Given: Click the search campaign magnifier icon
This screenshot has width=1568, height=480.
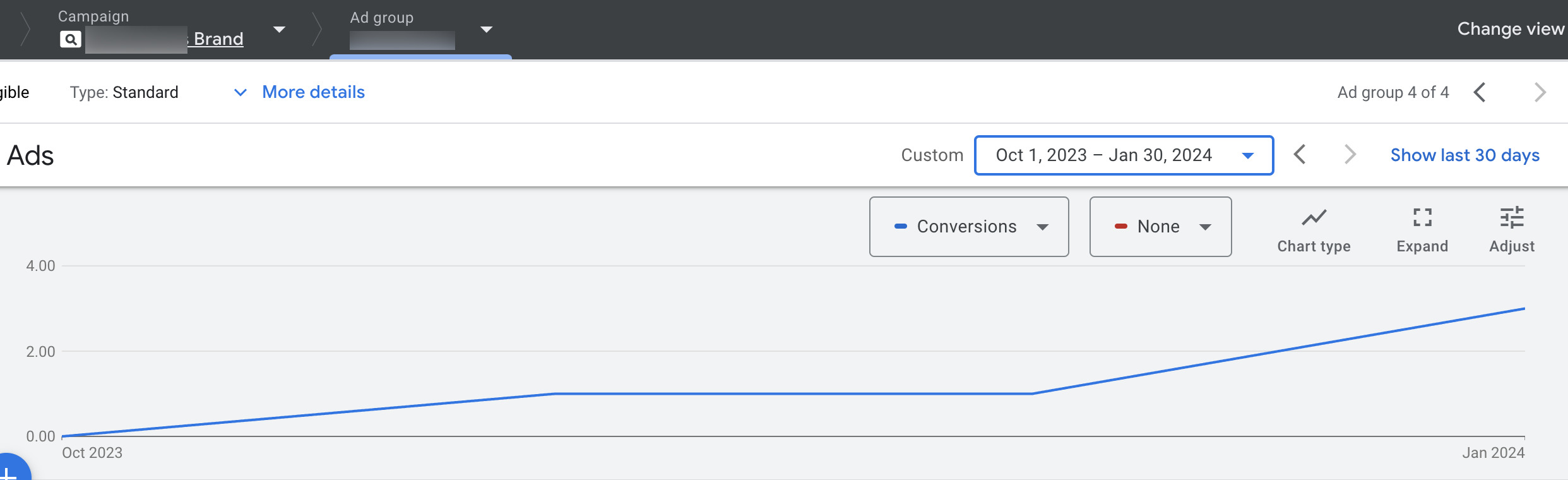Looking at the screenshot, I should (71, 39).
